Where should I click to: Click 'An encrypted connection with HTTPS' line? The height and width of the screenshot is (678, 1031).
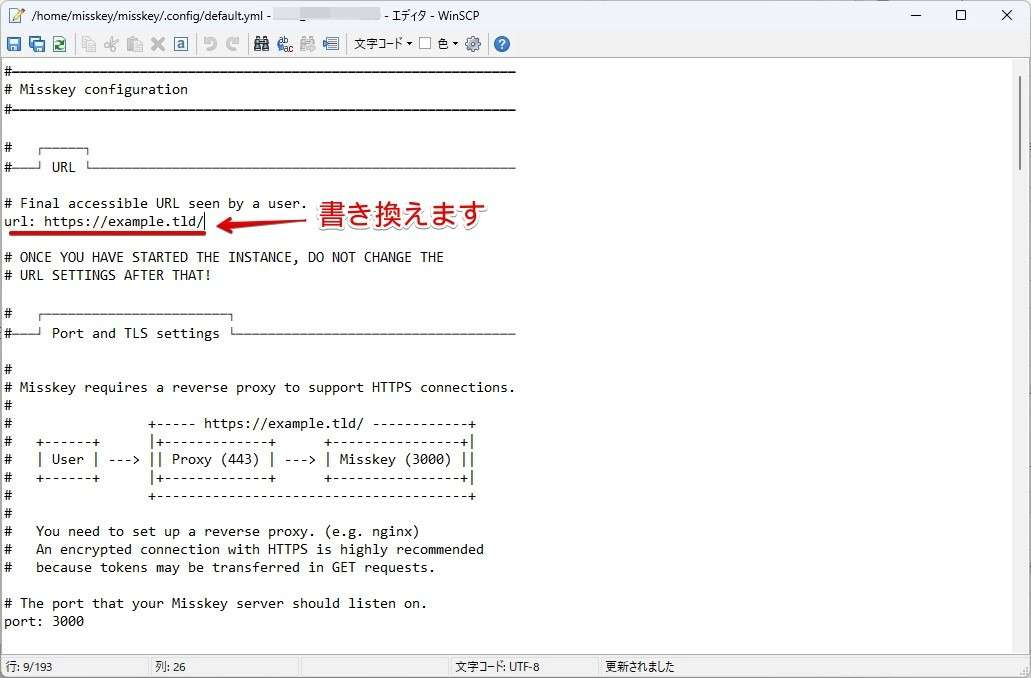pos(244,549)
